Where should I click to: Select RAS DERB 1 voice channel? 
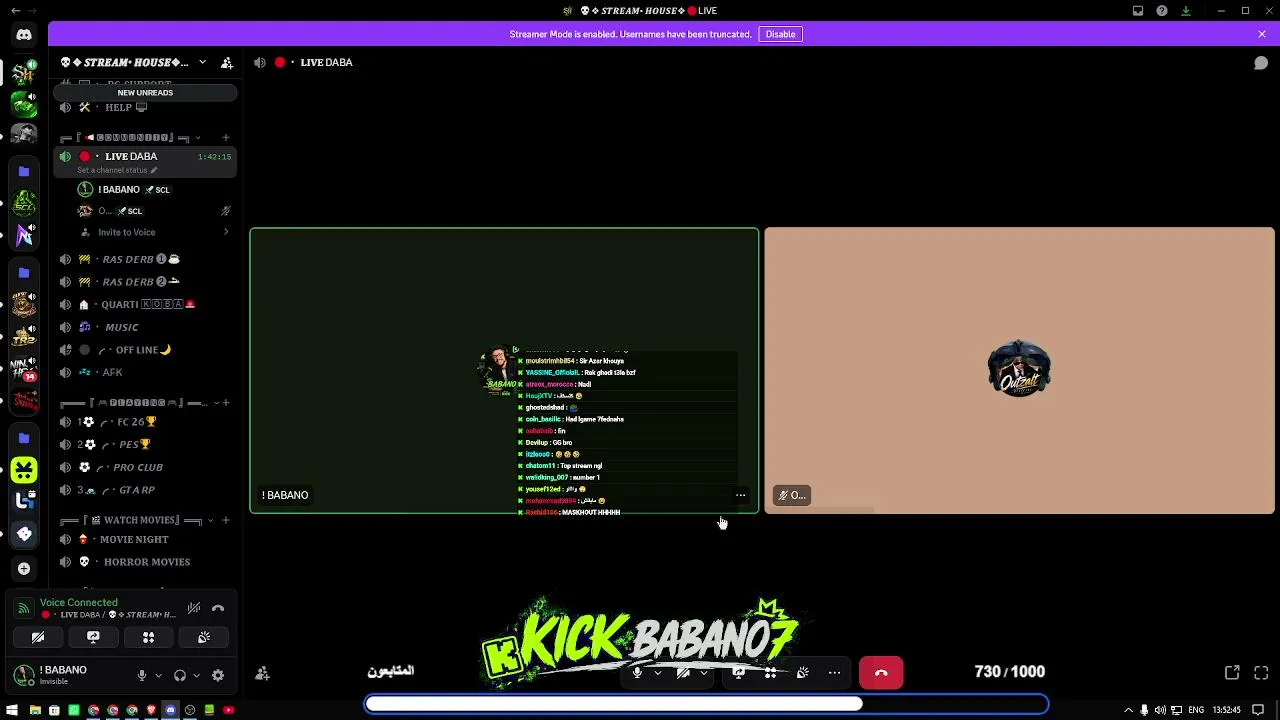point(145,259)
